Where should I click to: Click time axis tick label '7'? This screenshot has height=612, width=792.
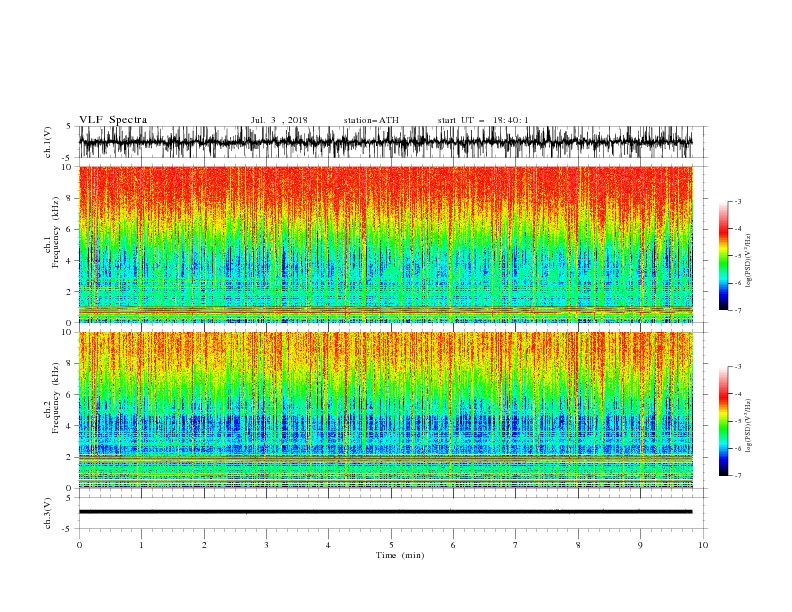(x=516, y=545)
